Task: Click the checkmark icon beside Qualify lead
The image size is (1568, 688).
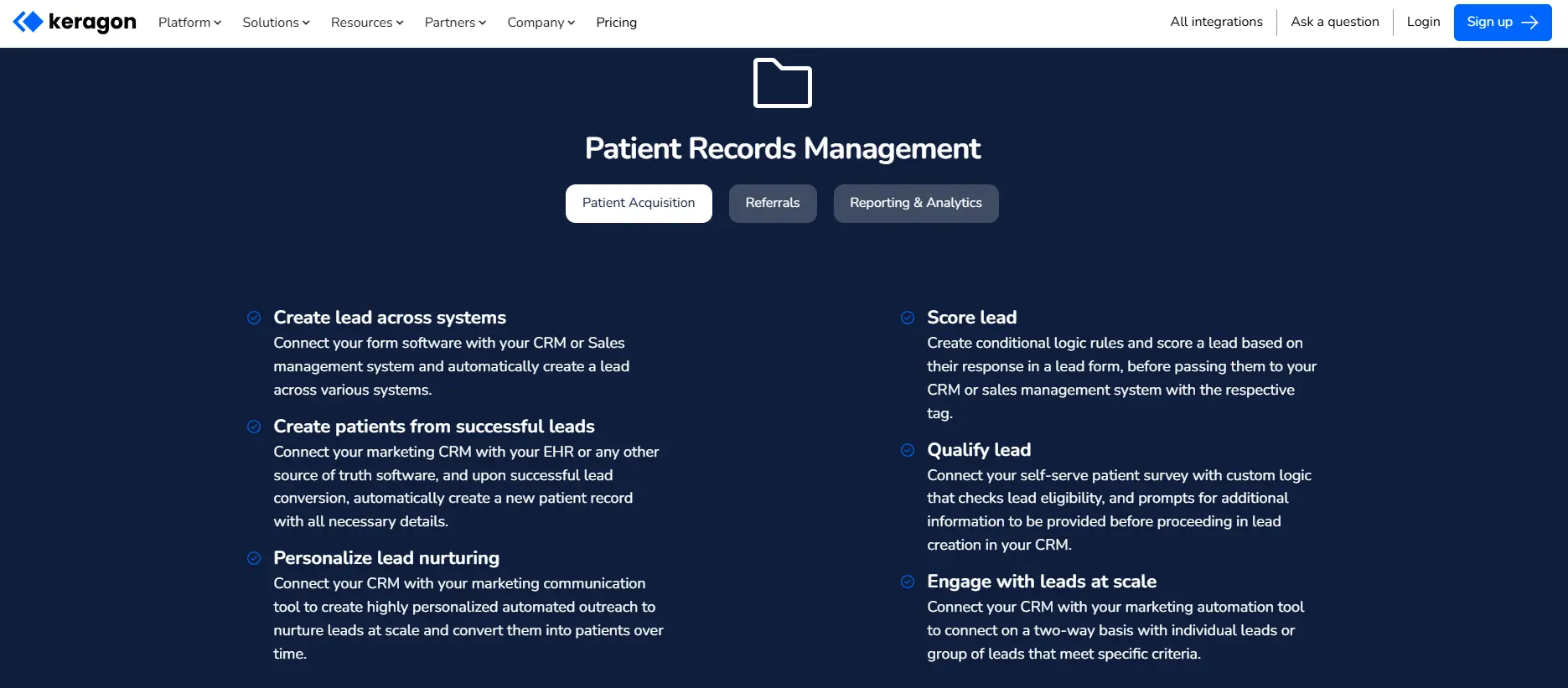Action: pos(908,450)
